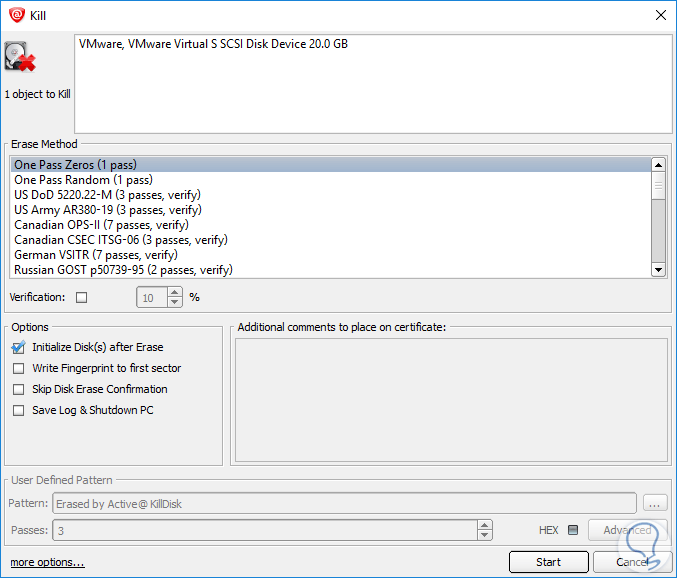
Task: Click the Passes number field
Action: (x=265, y=530)
